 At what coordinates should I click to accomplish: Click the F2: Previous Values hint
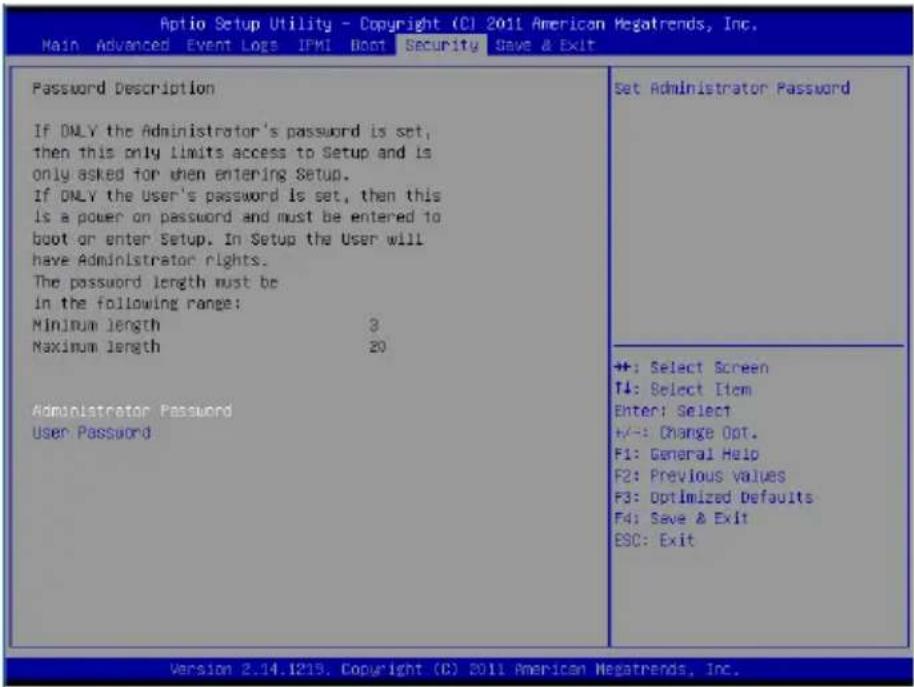[x=699, y=475]
